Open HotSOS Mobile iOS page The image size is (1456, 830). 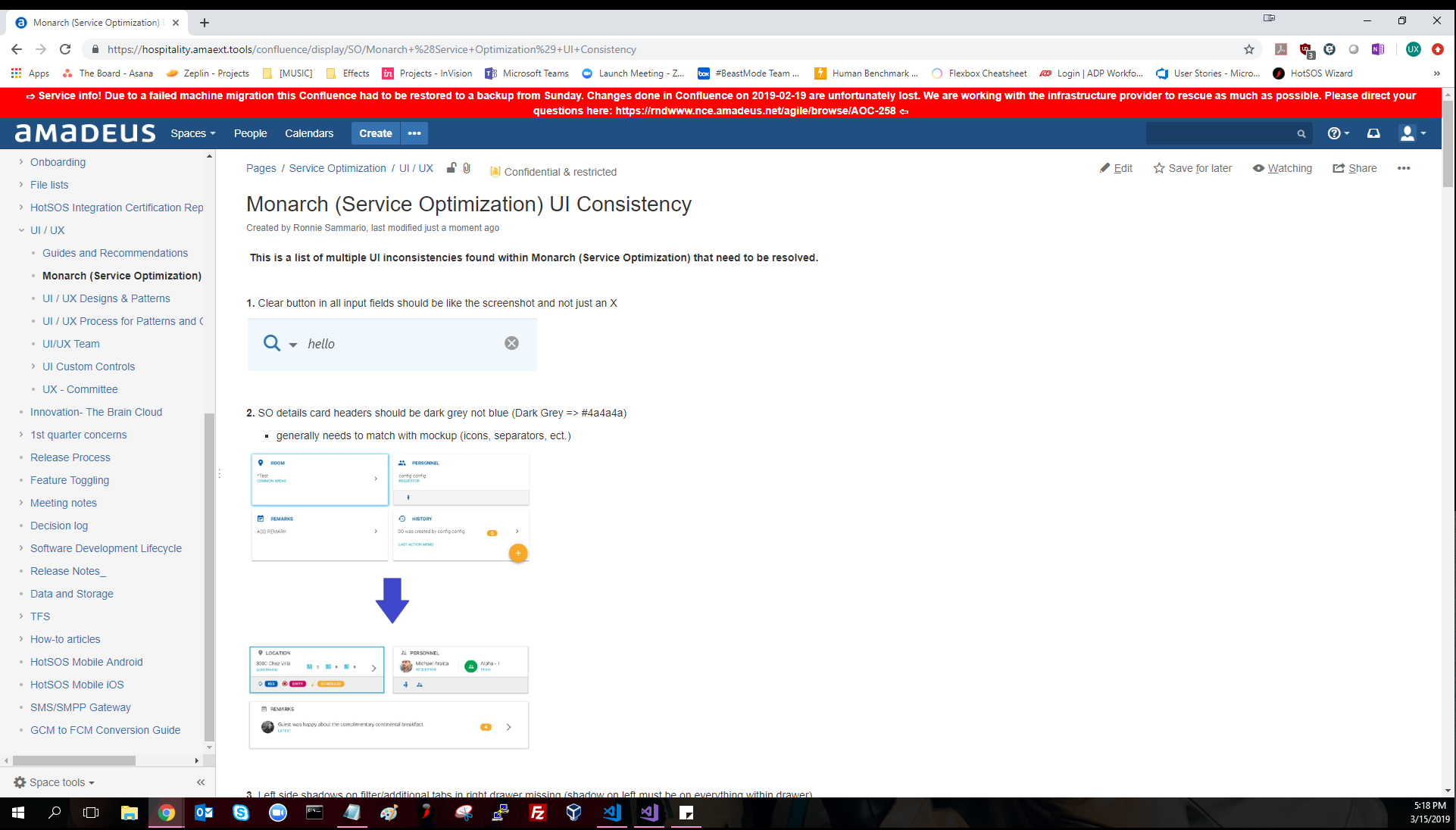tap(77, 685)
